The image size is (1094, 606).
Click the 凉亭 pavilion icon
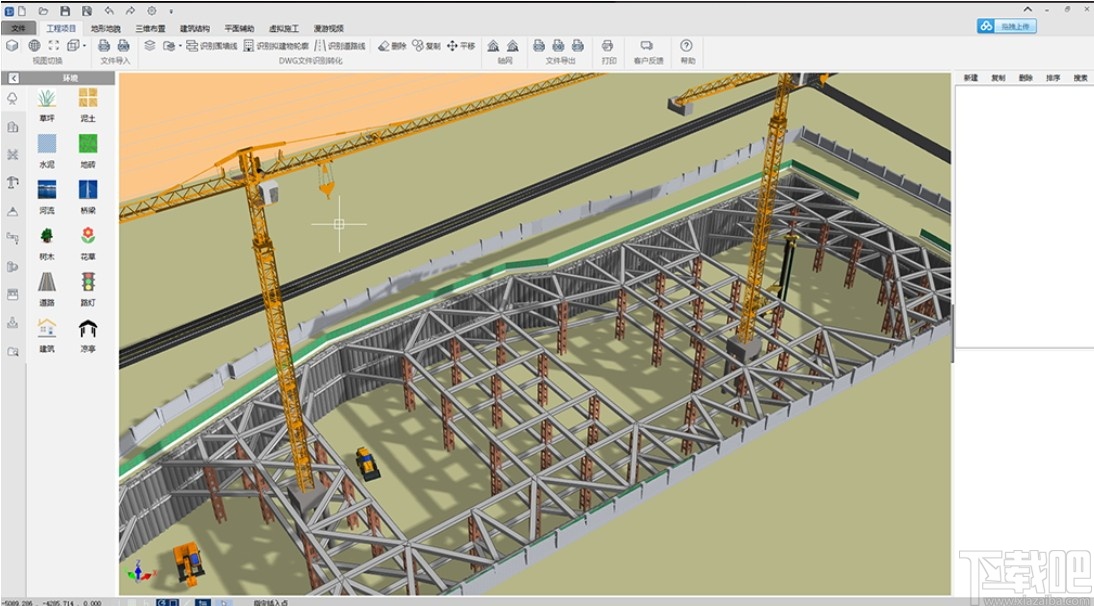(88, 329)
